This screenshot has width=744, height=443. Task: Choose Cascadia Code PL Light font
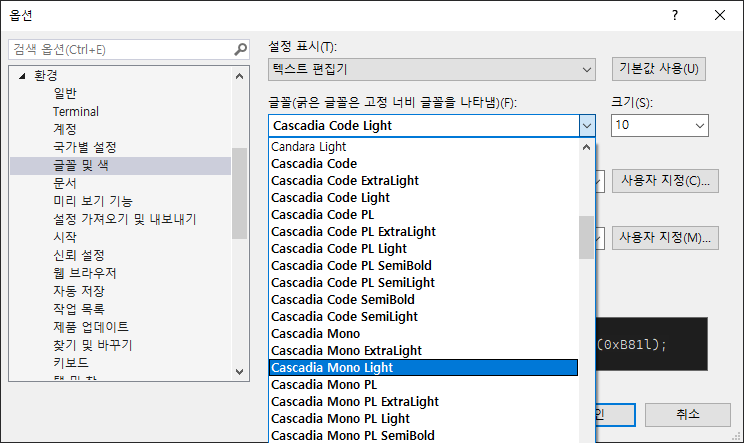coord(423,249)
